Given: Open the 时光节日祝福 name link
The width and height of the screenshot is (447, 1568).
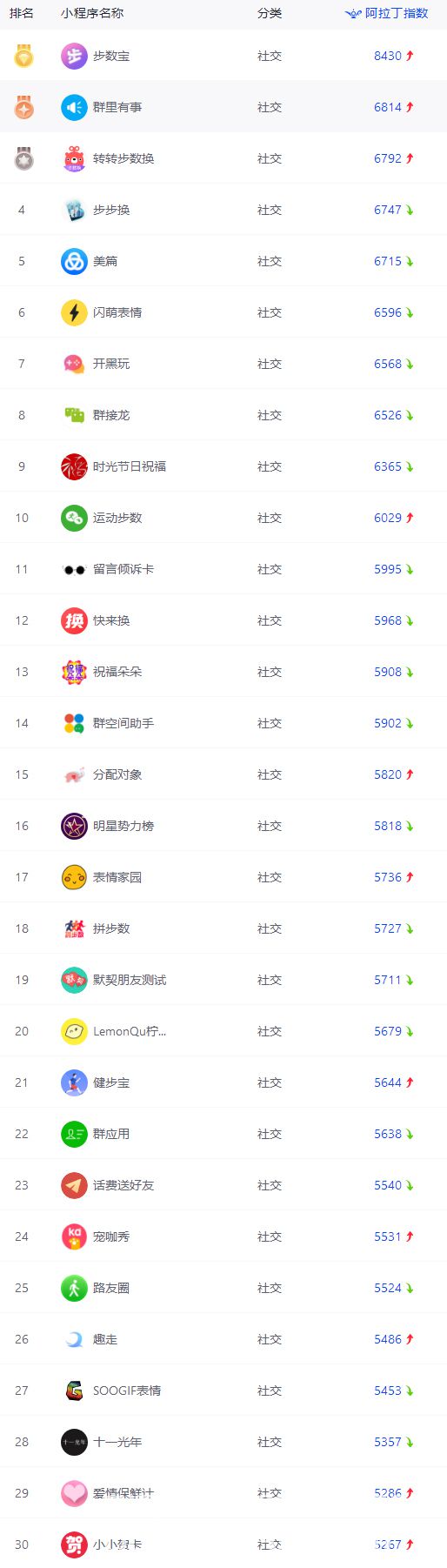Looking at the screenshot, I should pyautogui.click(x=130, y=466).
